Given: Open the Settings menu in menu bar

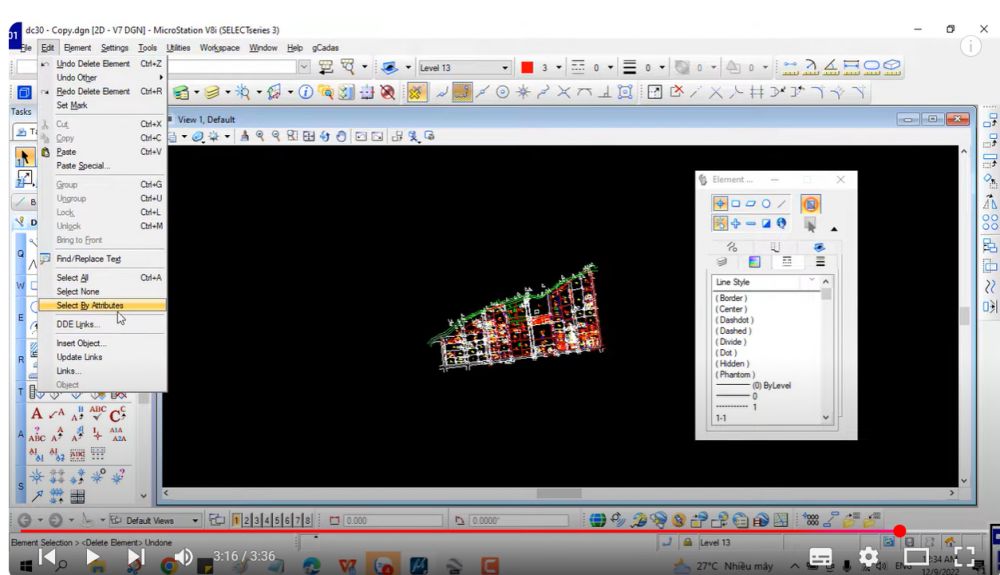Looking at the screenshot, I should 114,47.
